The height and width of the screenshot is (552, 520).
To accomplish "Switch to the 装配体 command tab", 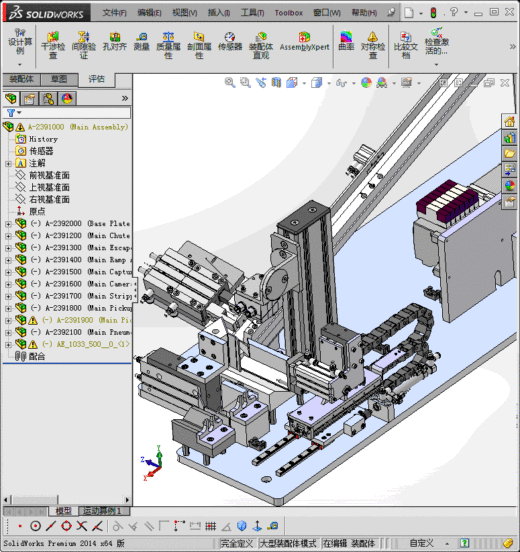I will coord(21,79).
